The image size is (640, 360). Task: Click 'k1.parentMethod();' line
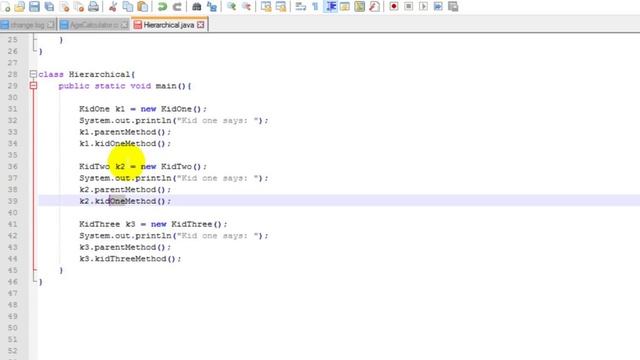tap(125, 132)
